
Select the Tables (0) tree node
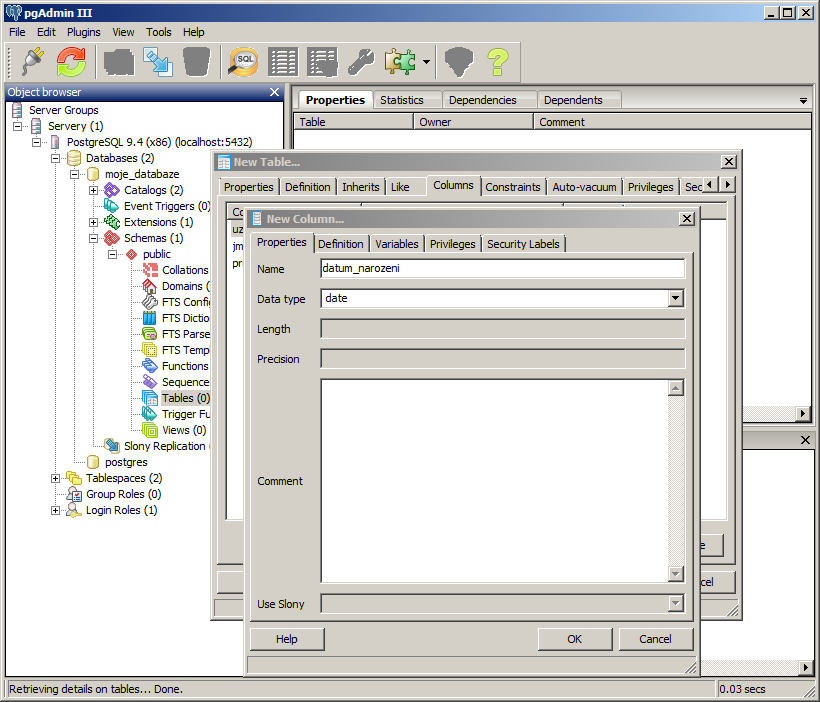point(185,398)
